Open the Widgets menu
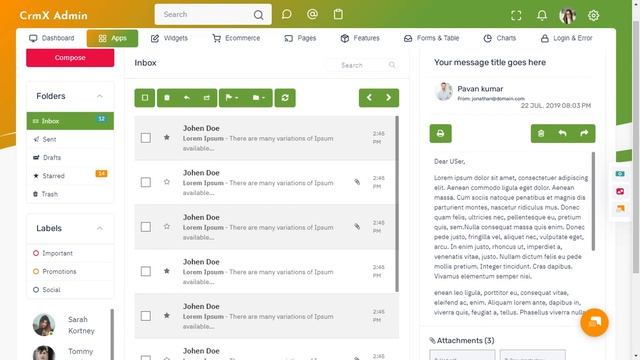 pyautogui.click(x=169, y=38)
